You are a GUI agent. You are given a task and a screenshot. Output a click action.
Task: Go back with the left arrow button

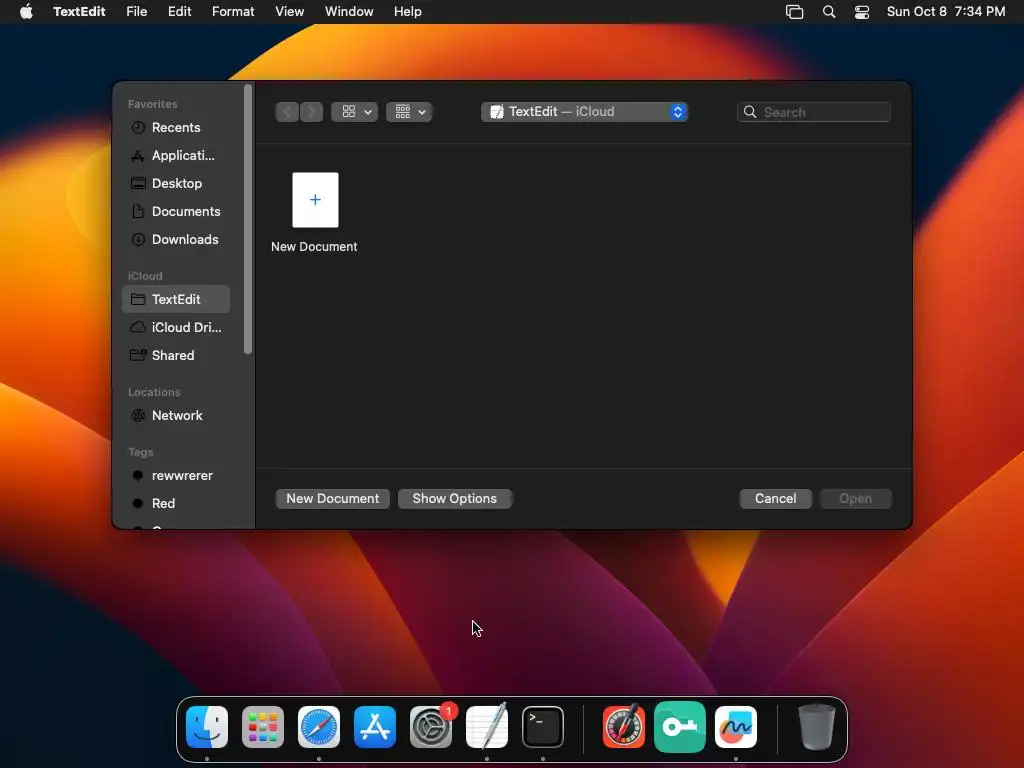tap(287, 112)
